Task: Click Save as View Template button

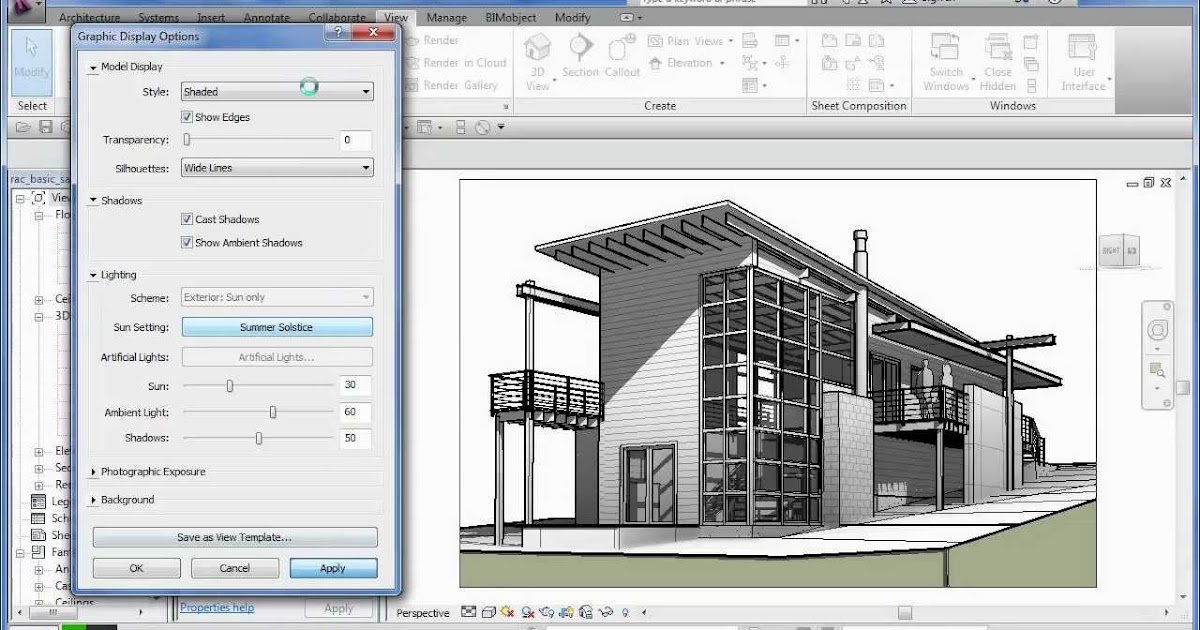Action: pyautogui.click(x=234, y=537)
